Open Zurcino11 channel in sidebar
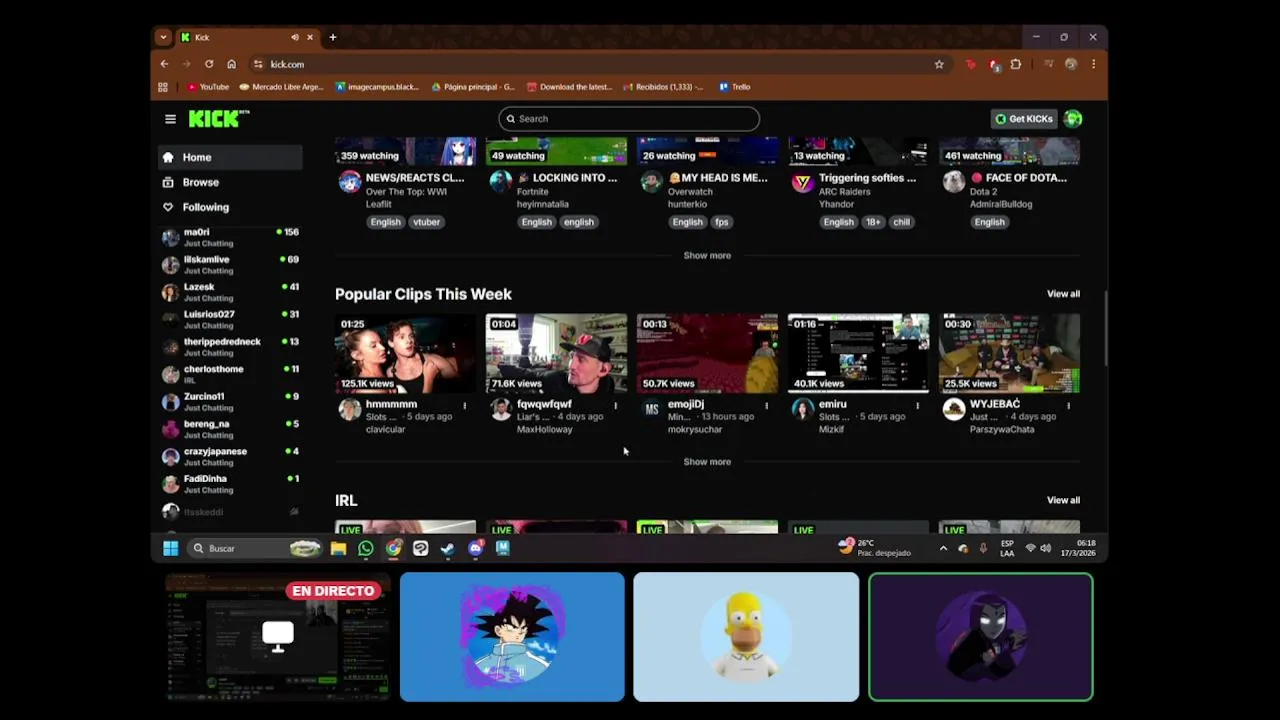Screen dimensions: 1280x720 tap(230, 402)
